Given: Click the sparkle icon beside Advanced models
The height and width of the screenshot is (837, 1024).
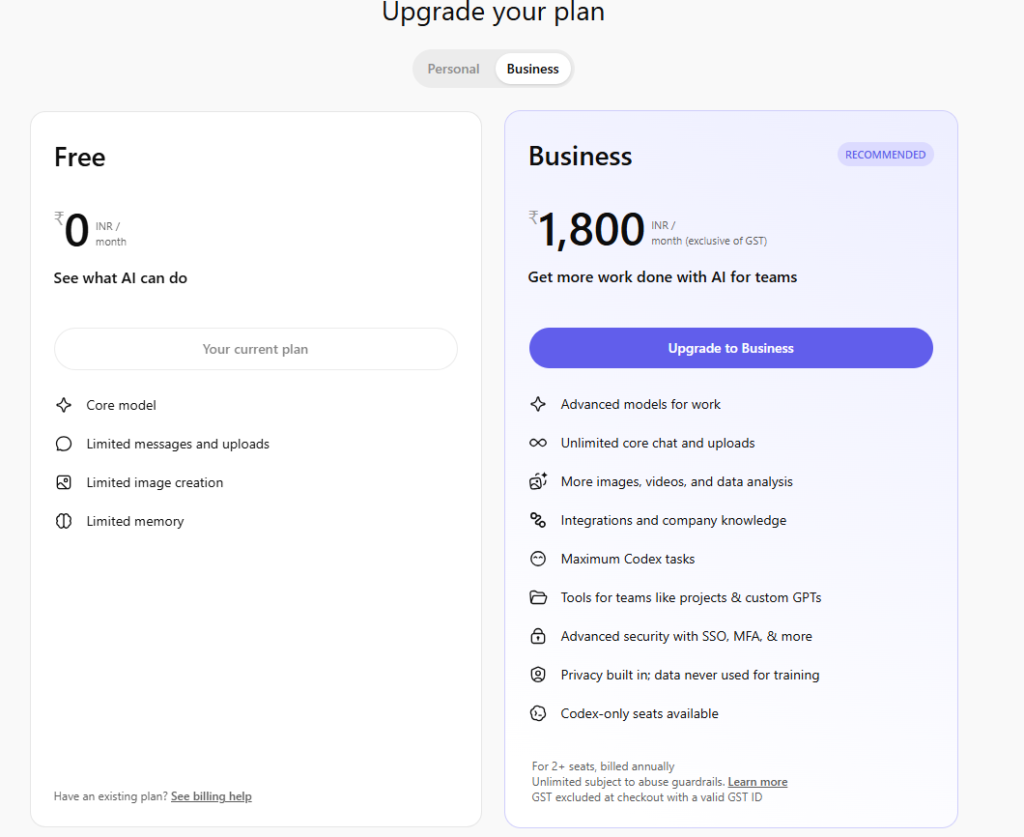Looking at the screenshot, I should [538, 404].
